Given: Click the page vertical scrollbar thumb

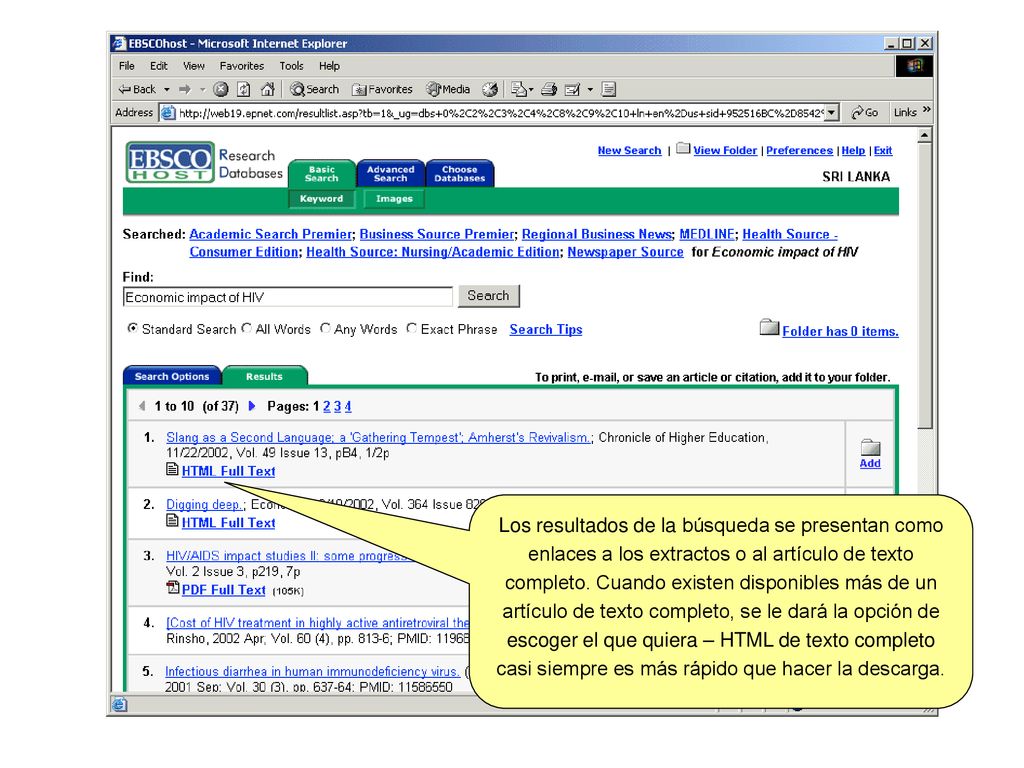Looking at the screenshot, I should (924, 286).
